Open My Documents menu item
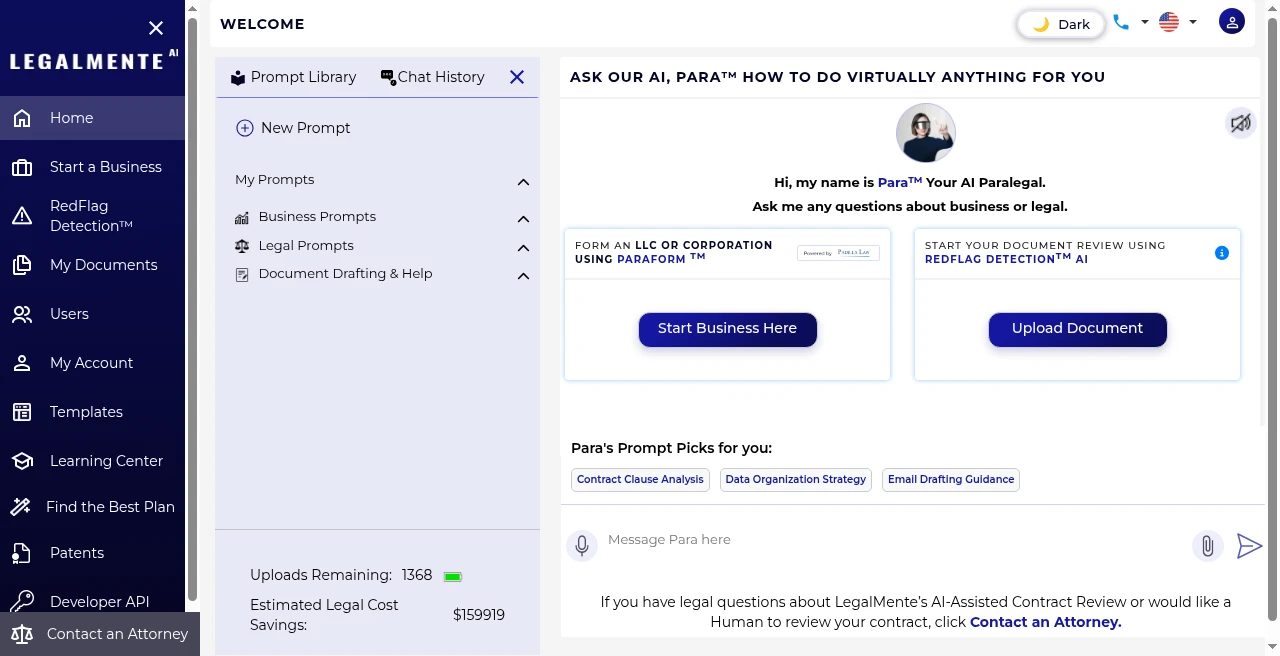This screenshot has width=1280, height=656. coord(92,265)
